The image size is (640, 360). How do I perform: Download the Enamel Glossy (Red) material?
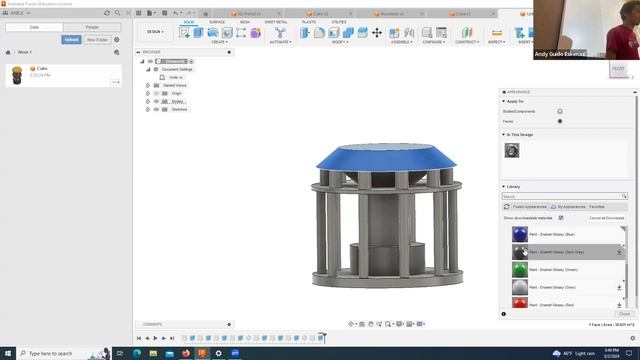pyautogui.click(x=619, y=305)
